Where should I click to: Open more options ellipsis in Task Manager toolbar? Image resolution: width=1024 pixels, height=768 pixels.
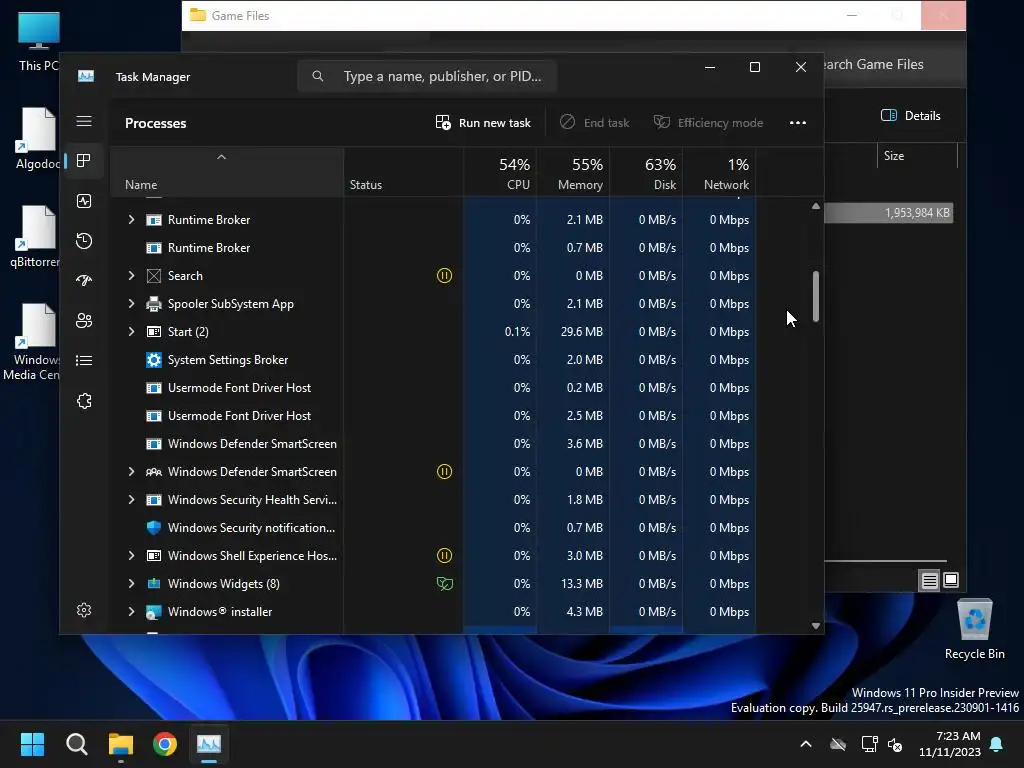(x=797, y=123)
